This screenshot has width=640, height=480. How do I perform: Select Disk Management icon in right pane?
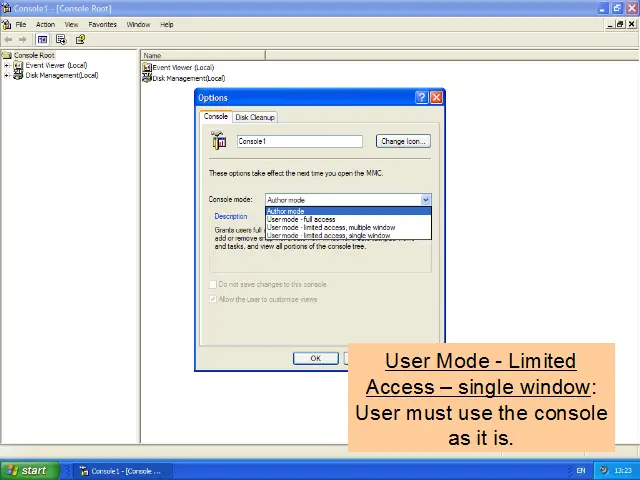(147, 78)
